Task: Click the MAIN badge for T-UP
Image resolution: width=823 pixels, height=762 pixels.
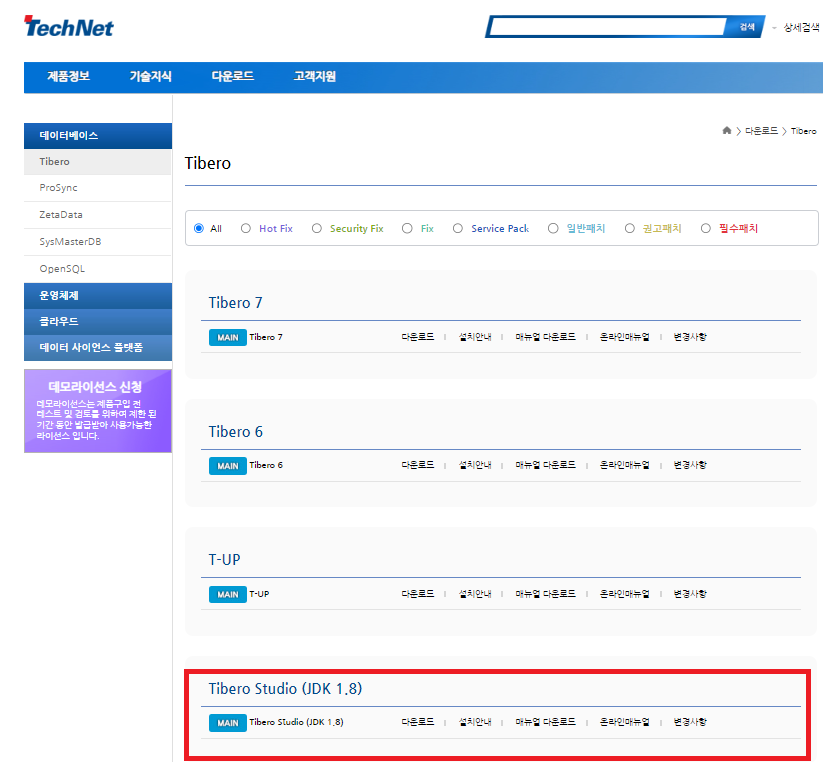Action: 227,595
